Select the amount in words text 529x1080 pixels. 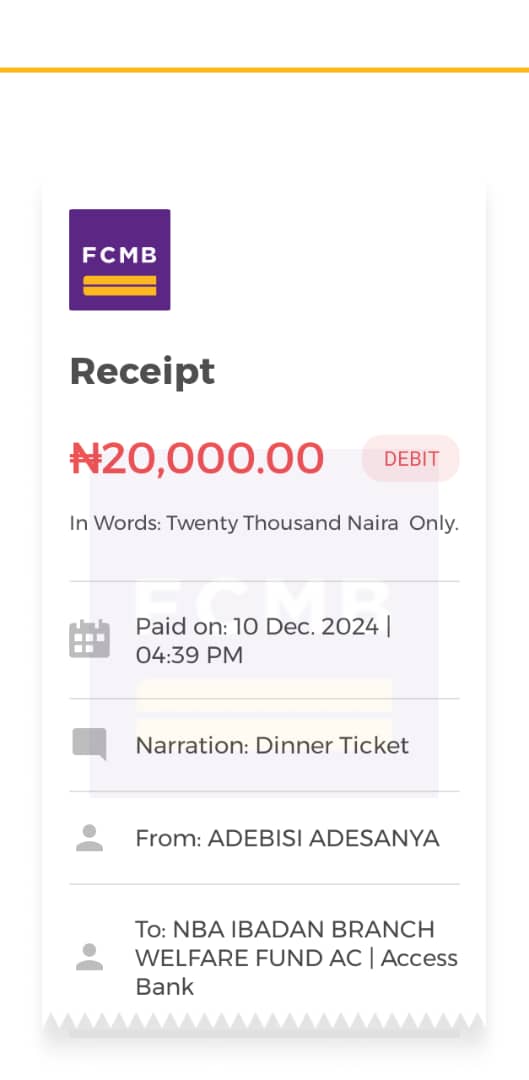click(x=264, y=523)
